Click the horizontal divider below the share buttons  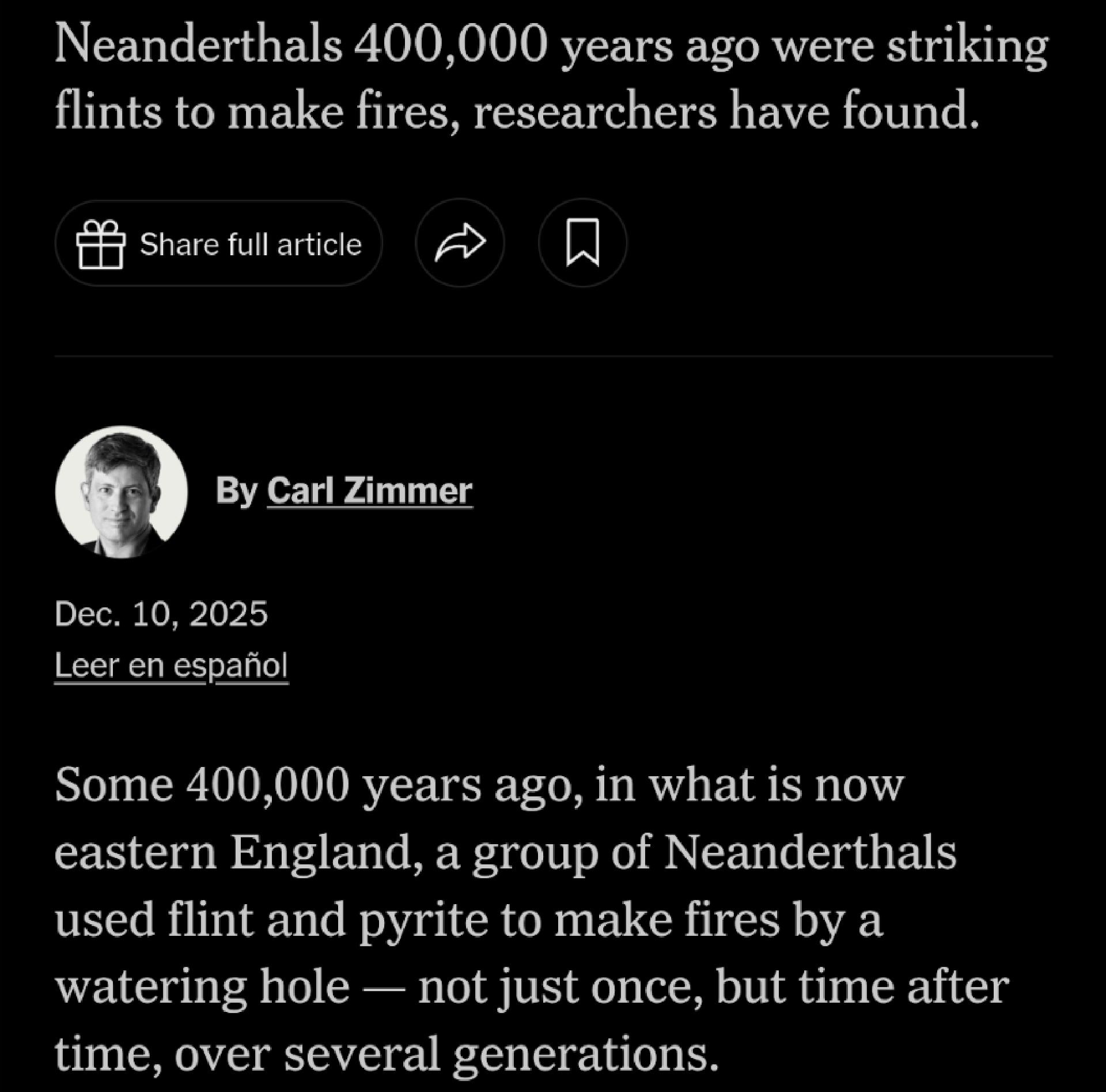pos(553,357)
